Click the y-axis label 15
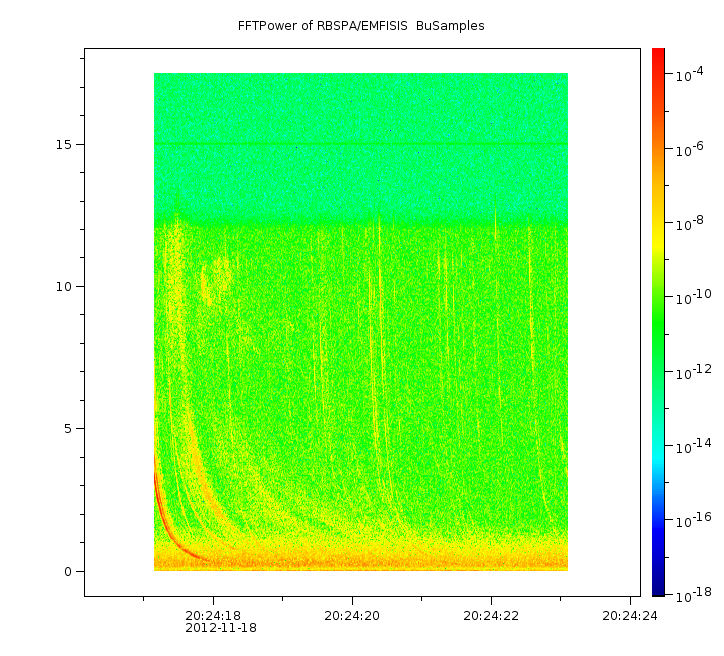Viewport: 724px width, 656px height. [x=64, y=144]
